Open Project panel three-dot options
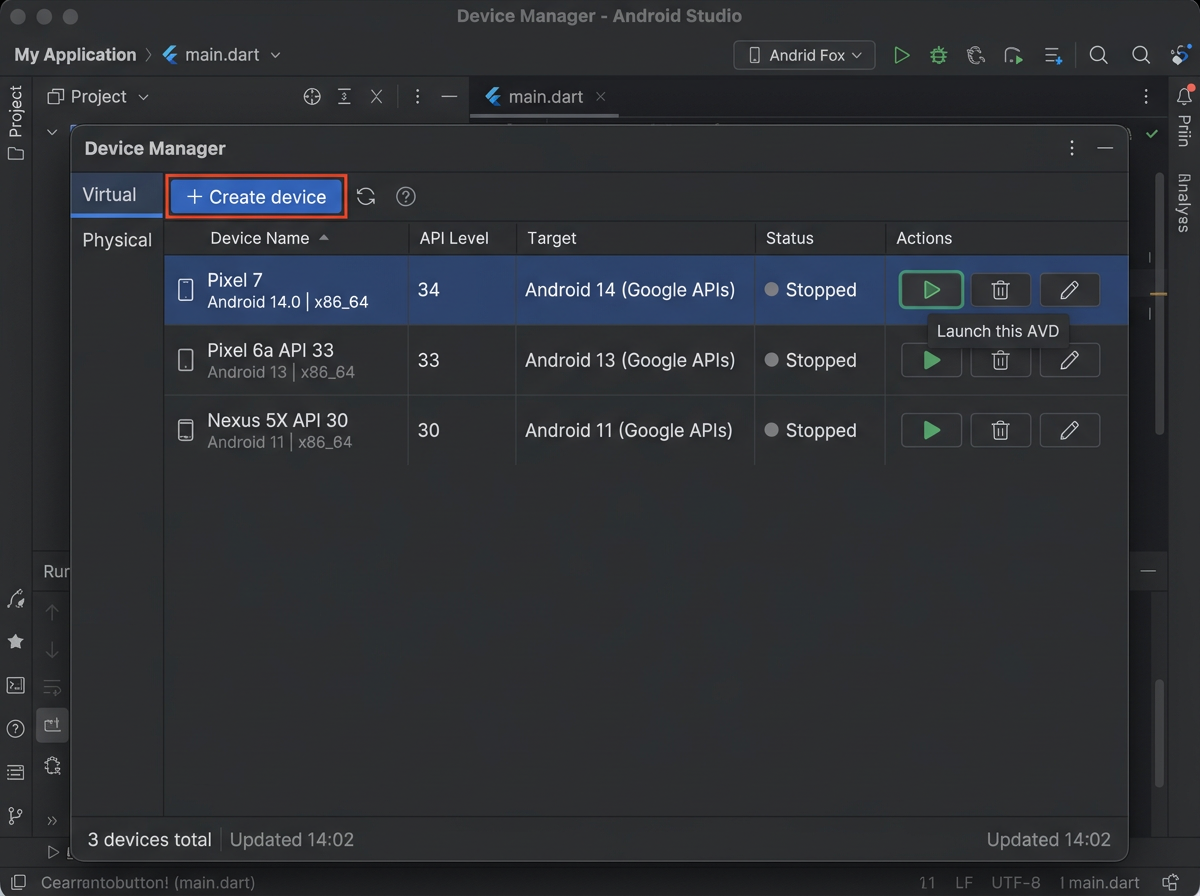Image resolution: width=1200 pixels, height=896 pixels. (x=417, y=97)
